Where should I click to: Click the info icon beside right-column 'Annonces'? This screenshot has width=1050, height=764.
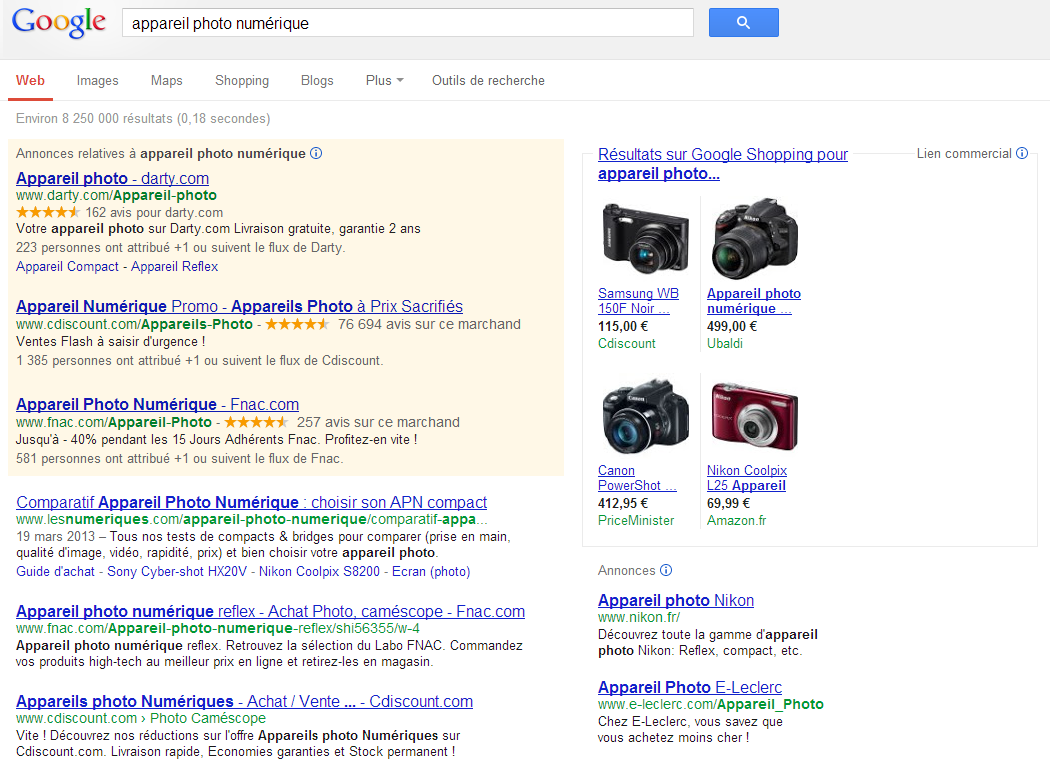(x=666, y=570)
